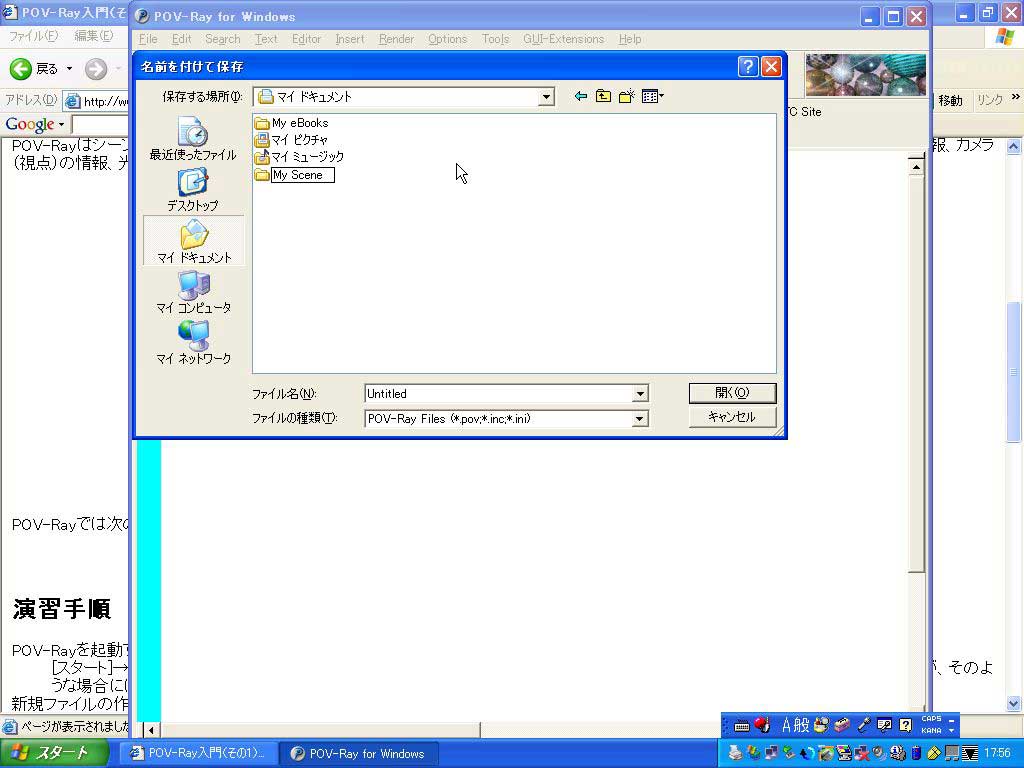Open the ファイル(F) menu in the browser
Image resolution: width=1024 pixels, height=768 pixels.
click(x=33, y=36)
